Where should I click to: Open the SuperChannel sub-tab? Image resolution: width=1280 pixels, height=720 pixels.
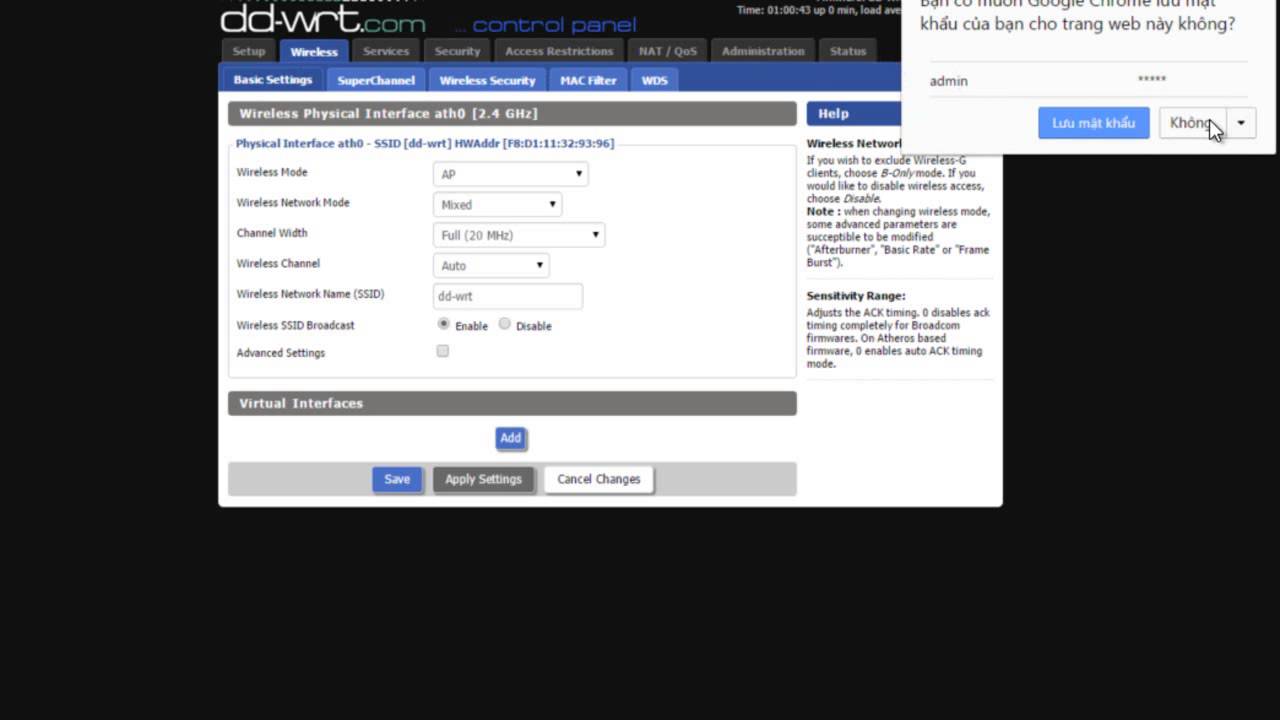click(x=376, y=80)
